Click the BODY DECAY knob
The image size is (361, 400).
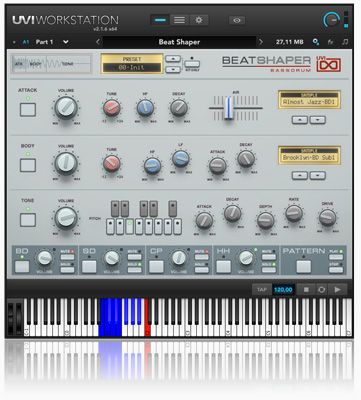coord(246,158)
